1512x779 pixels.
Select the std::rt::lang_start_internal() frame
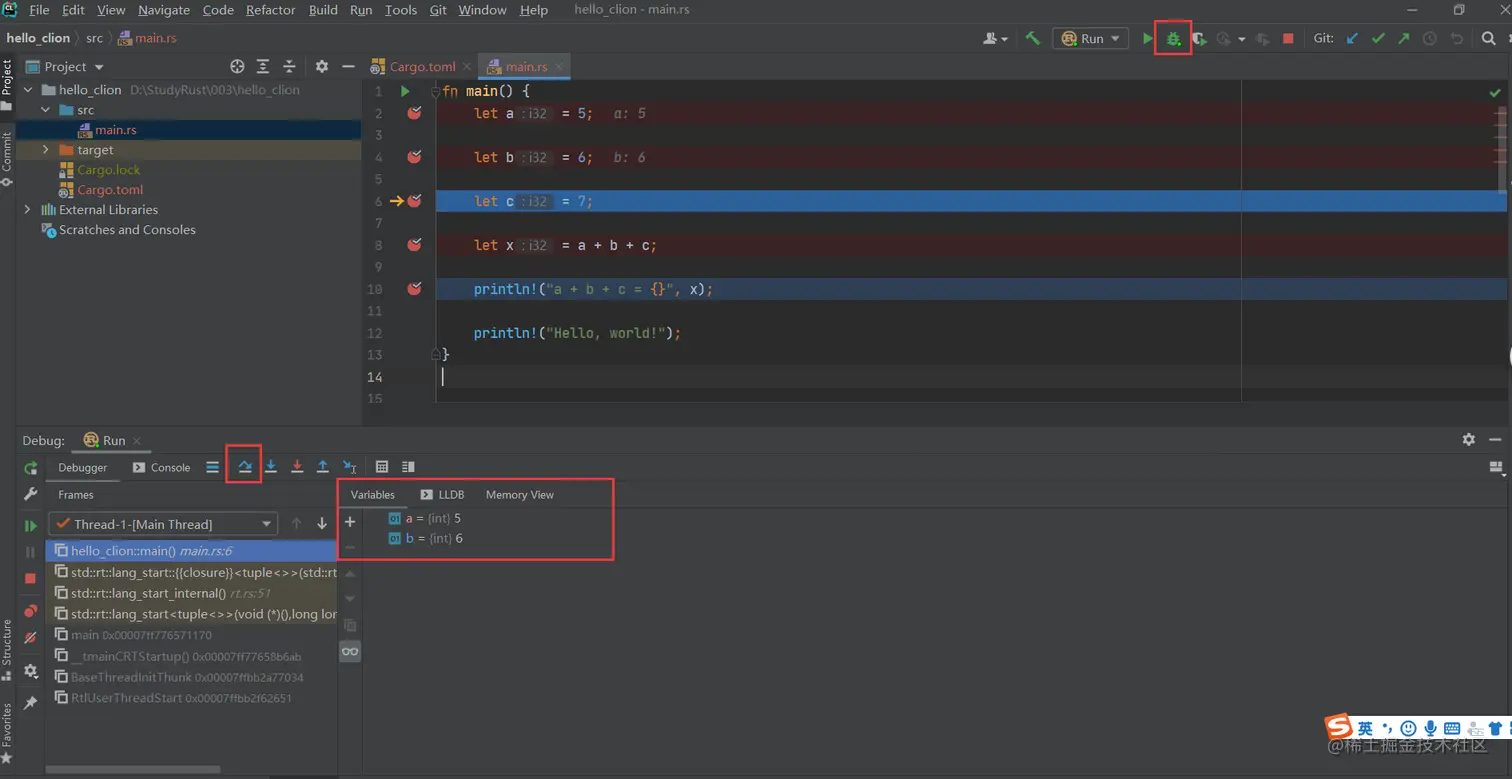coord(191,593)
